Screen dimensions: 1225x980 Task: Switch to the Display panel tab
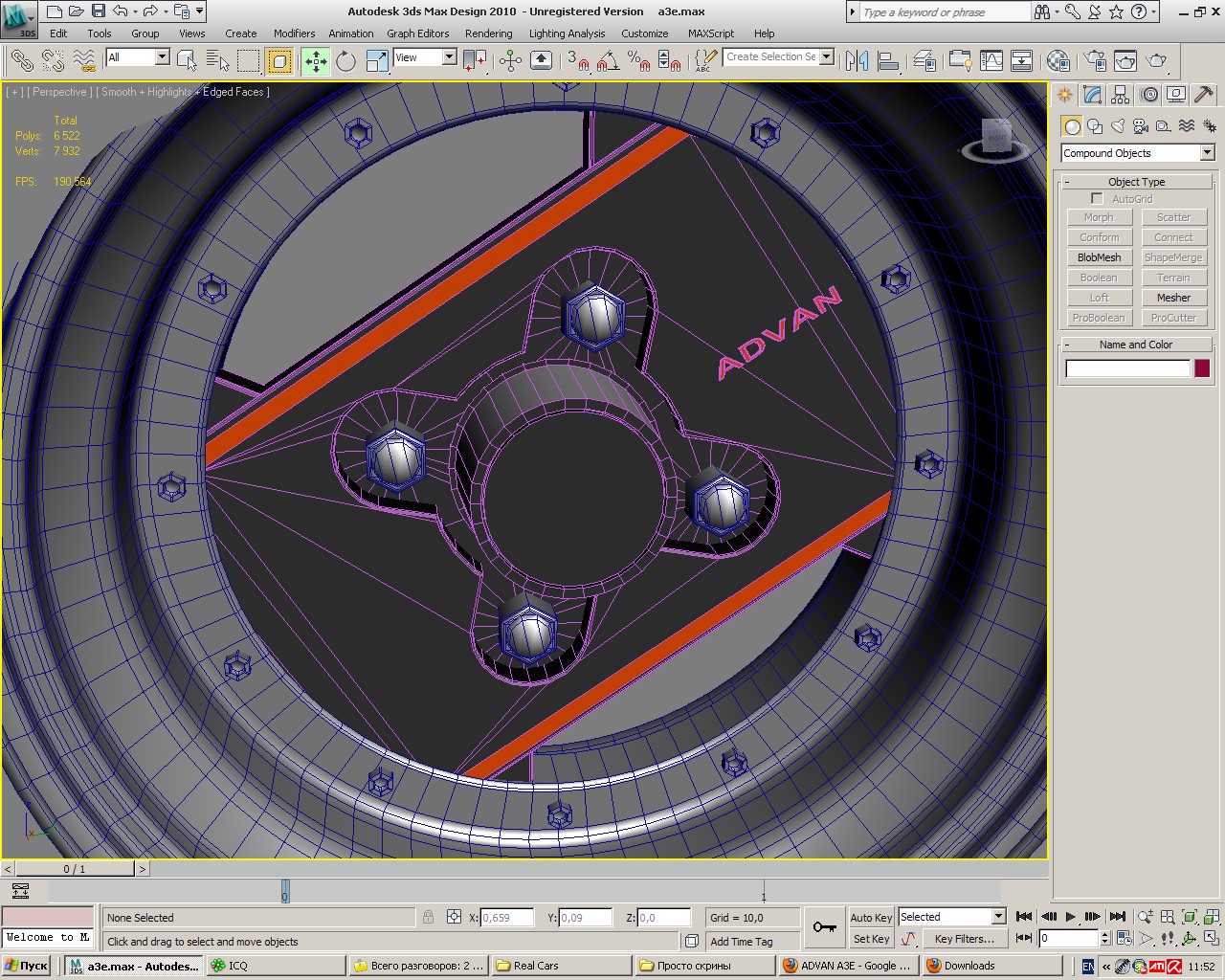(x=1176, y=95)
